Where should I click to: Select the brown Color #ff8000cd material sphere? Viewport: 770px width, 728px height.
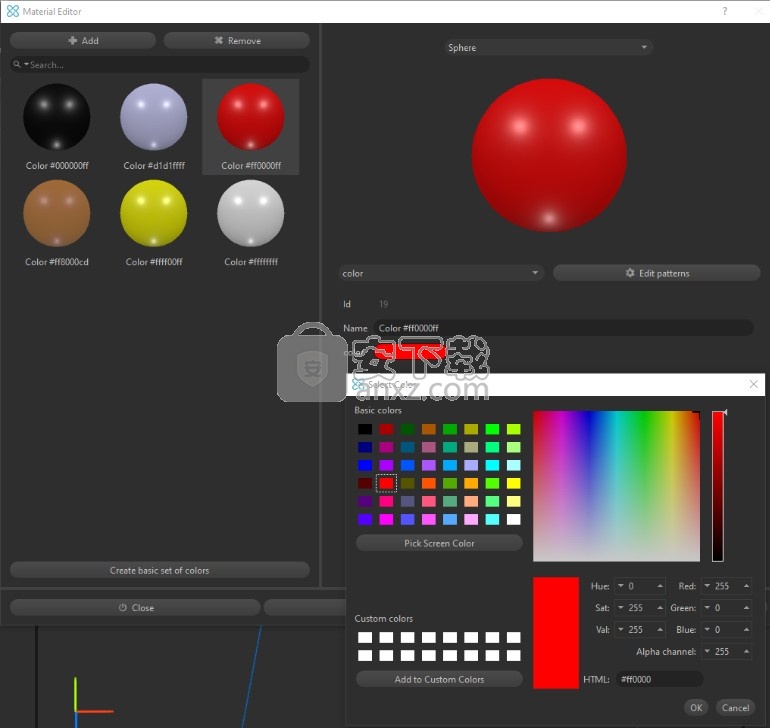coord(57,213)
